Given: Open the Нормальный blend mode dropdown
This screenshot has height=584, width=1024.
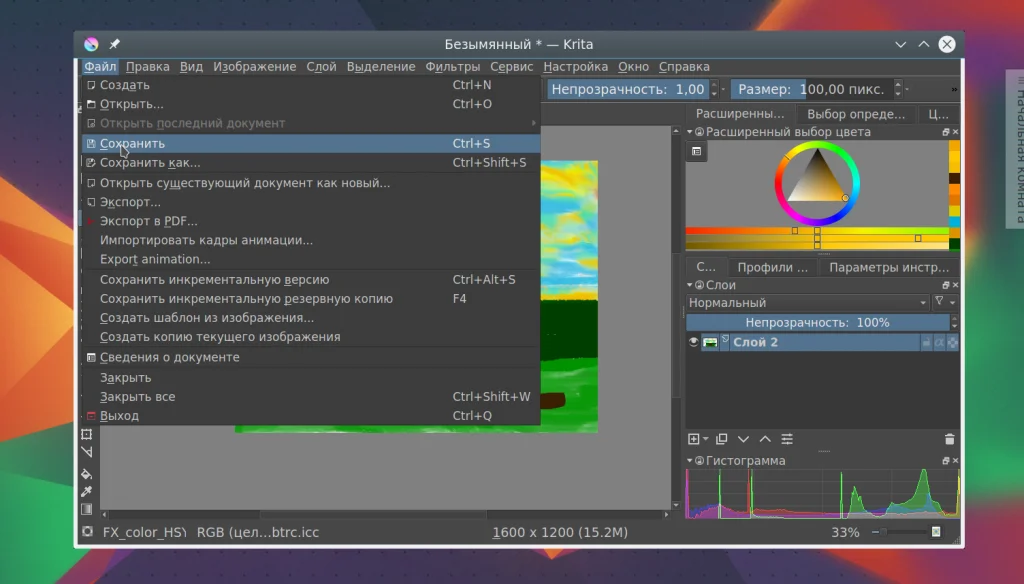Looking at the screenshot, I should (x=807, y=303).
